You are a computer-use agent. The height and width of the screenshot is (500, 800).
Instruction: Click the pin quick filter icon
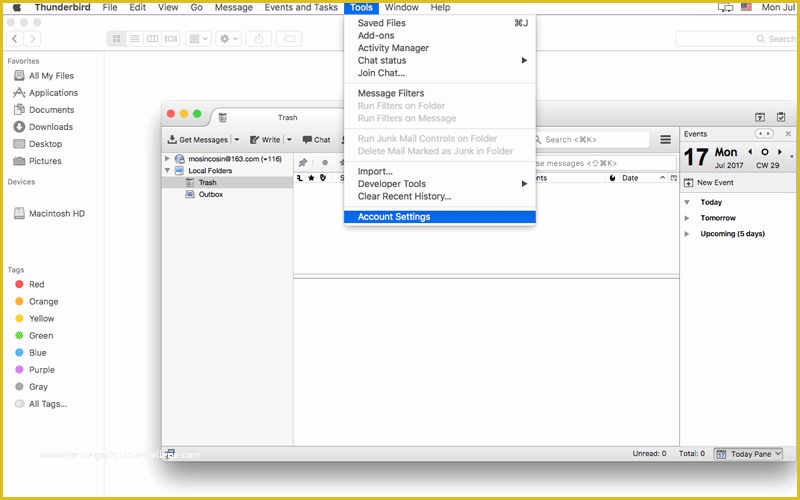[303, 163]
